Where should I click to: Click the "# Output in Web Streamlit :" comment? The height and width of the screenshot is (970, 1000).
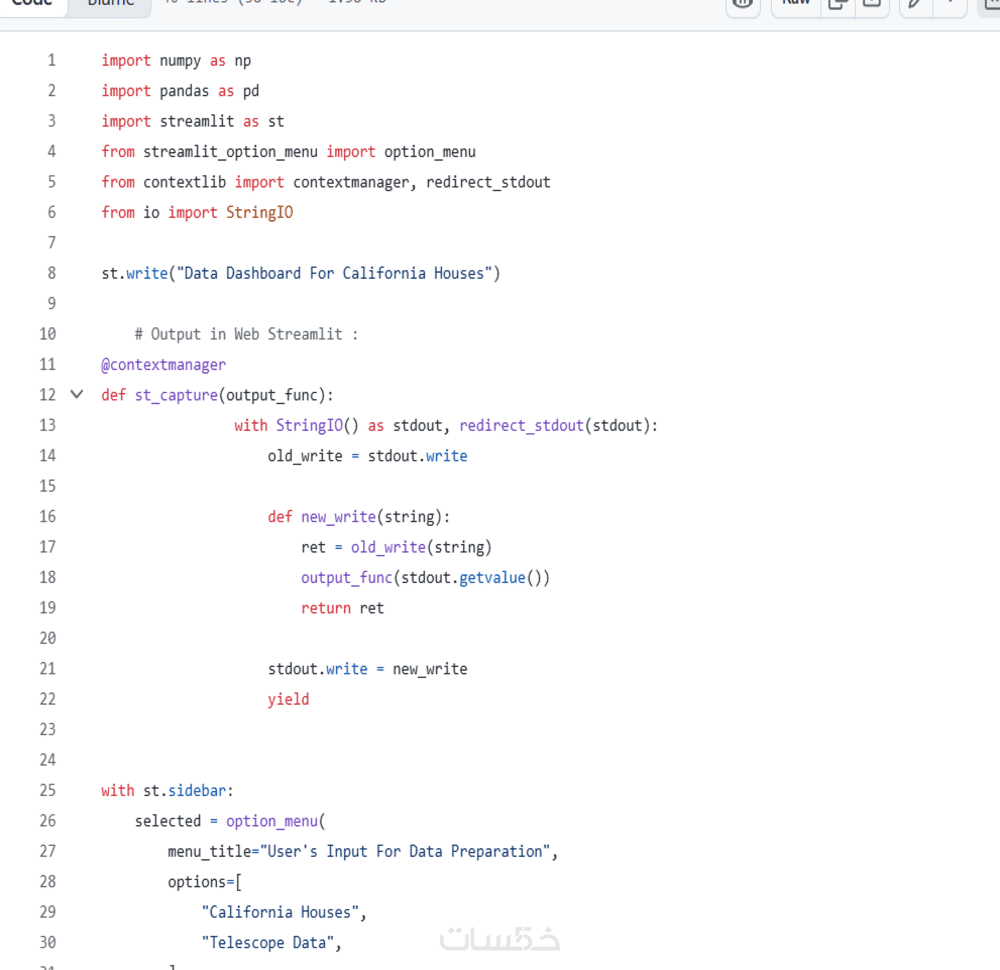point(246,334)
